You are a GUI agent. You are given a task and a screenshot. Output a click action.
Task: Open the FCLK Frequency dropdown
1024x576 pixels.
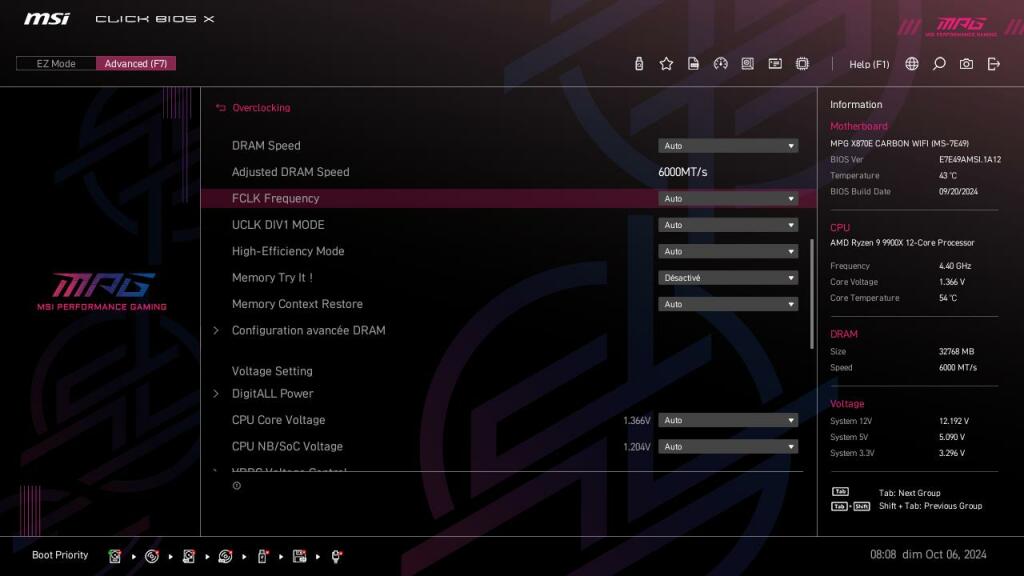tap(728, 198)
